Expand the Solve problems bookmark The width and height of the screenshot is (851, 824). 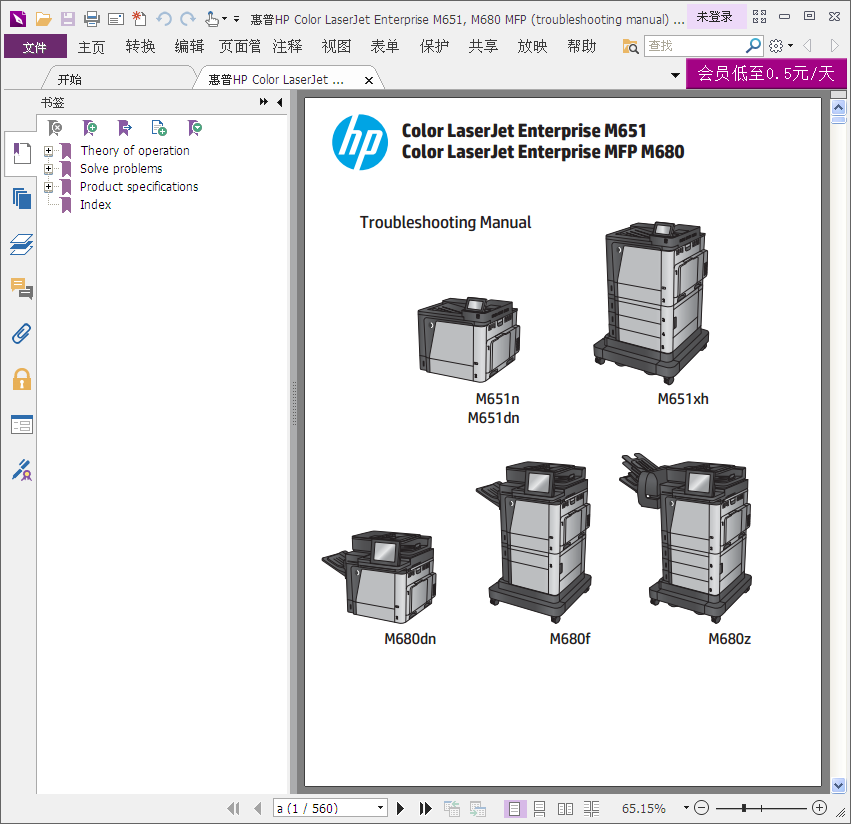click(48, 169)
